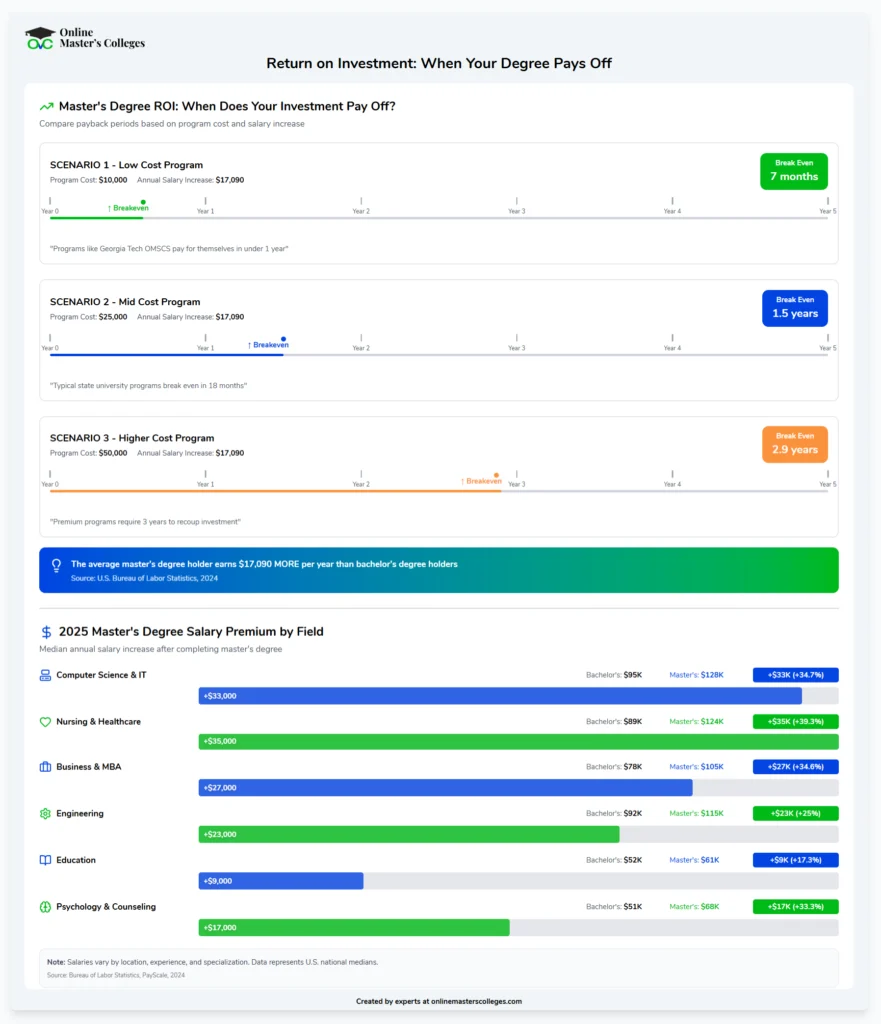
Task: Click the Scenario 3 orange breakeven dot
Action: coord(497,475)
